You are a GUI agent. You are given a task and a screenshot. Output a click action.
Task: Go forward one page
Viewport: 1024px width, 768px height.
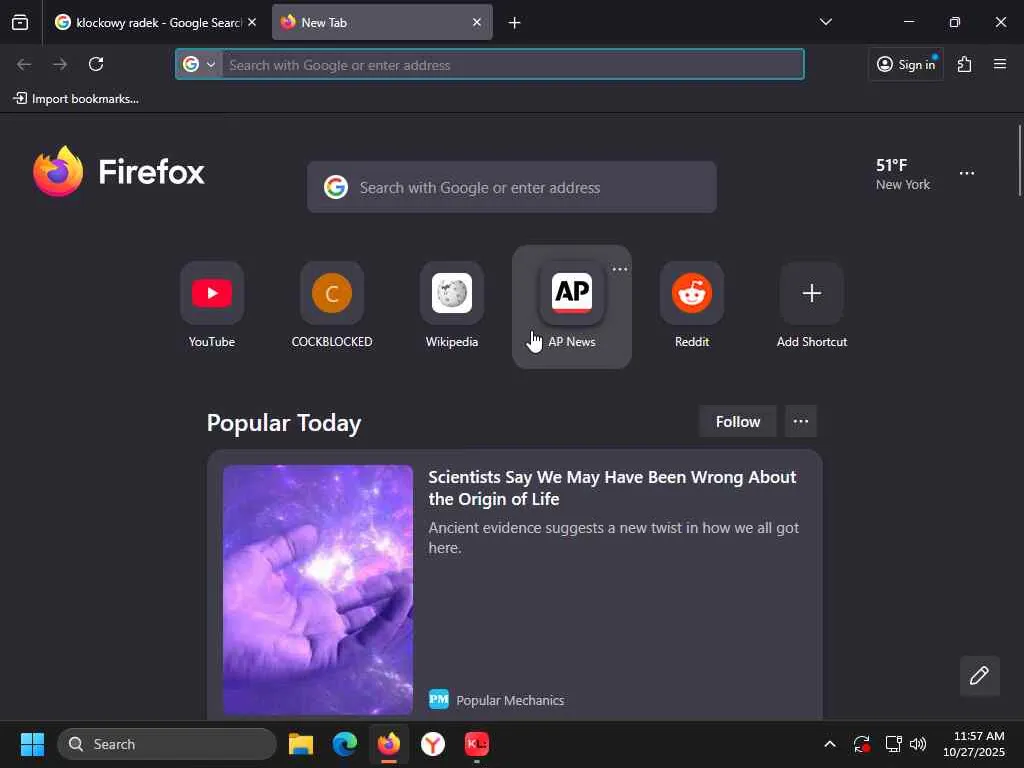pos(60,64)
